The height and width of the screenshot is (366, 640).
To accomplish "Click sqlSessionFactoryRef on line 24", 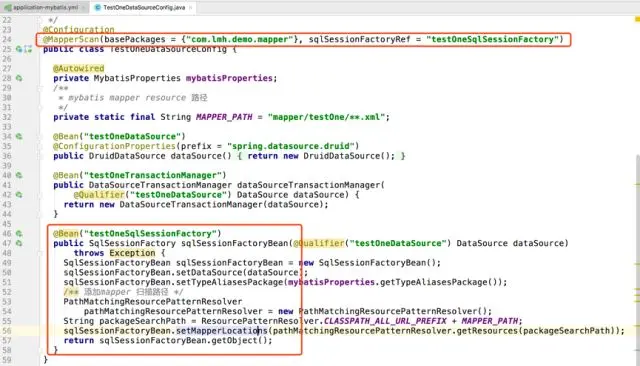I will coord(359,39).
